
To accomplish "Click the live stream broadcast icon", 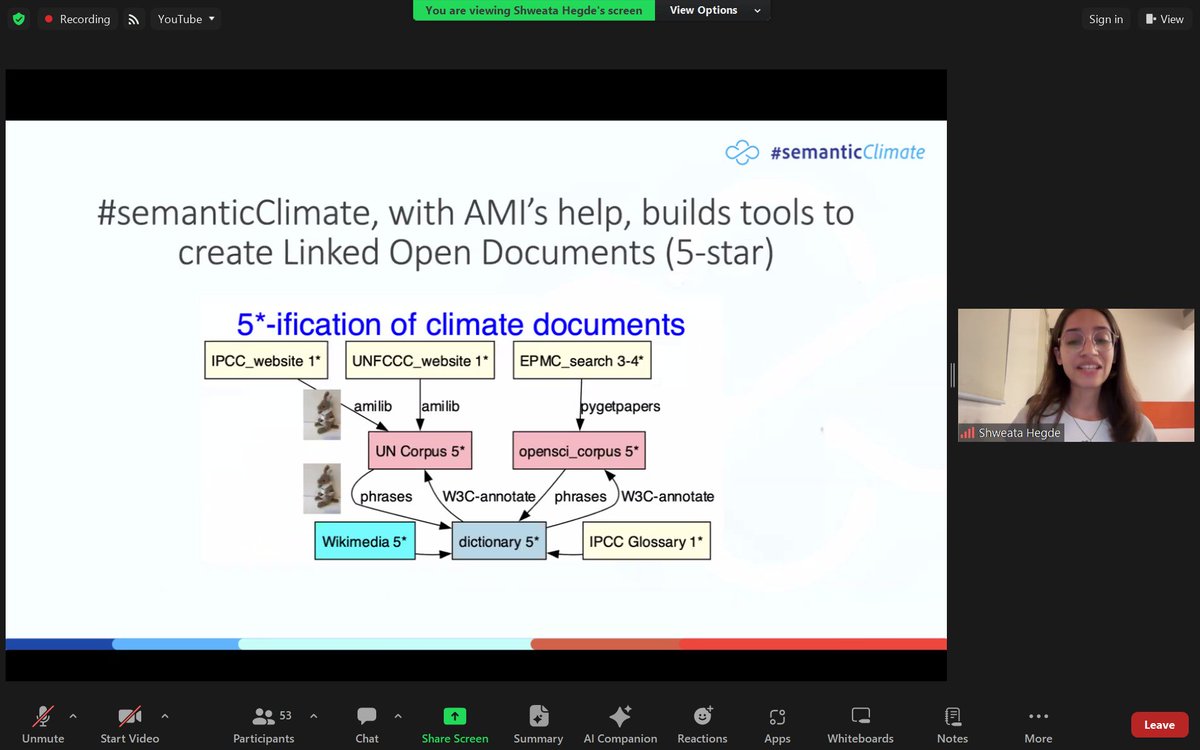I will (133, 19).
